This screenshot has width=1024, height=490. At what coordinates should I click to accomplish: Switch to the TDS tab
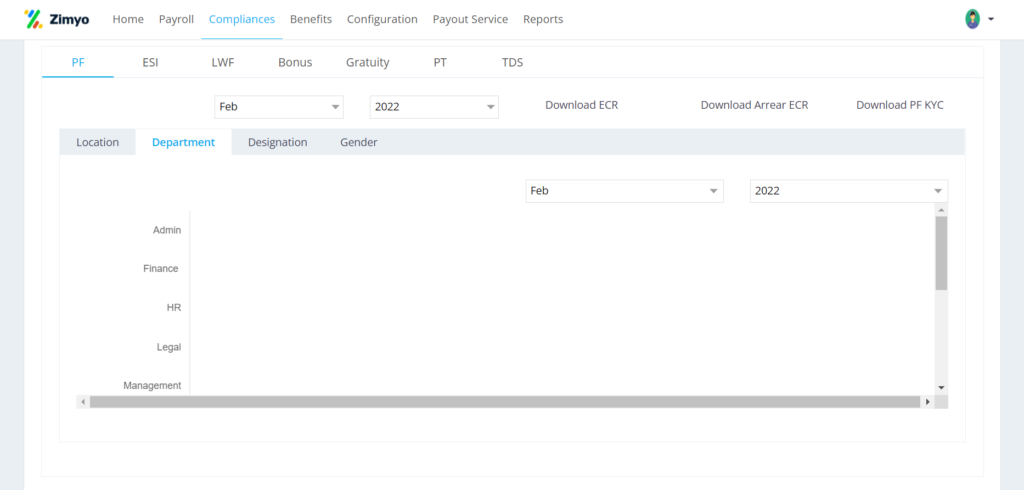(513, 63)
